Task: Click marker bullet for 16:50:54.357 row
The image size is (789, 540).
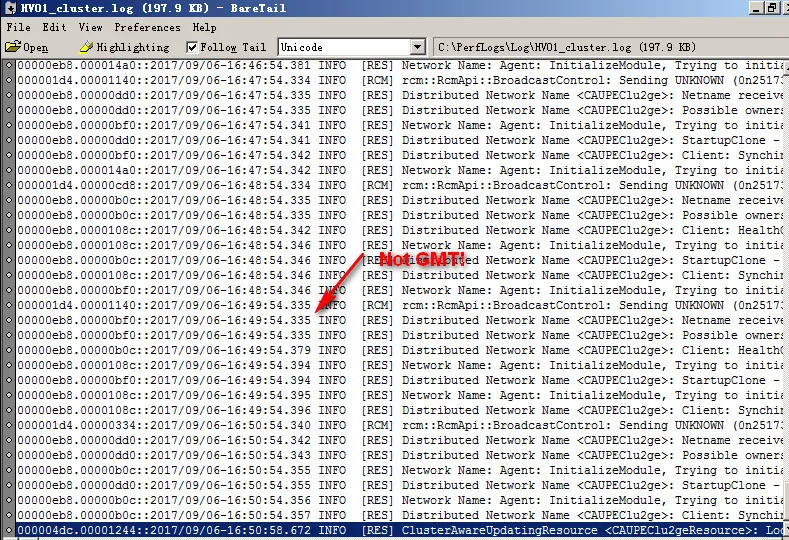Action: tap(9, 515)
